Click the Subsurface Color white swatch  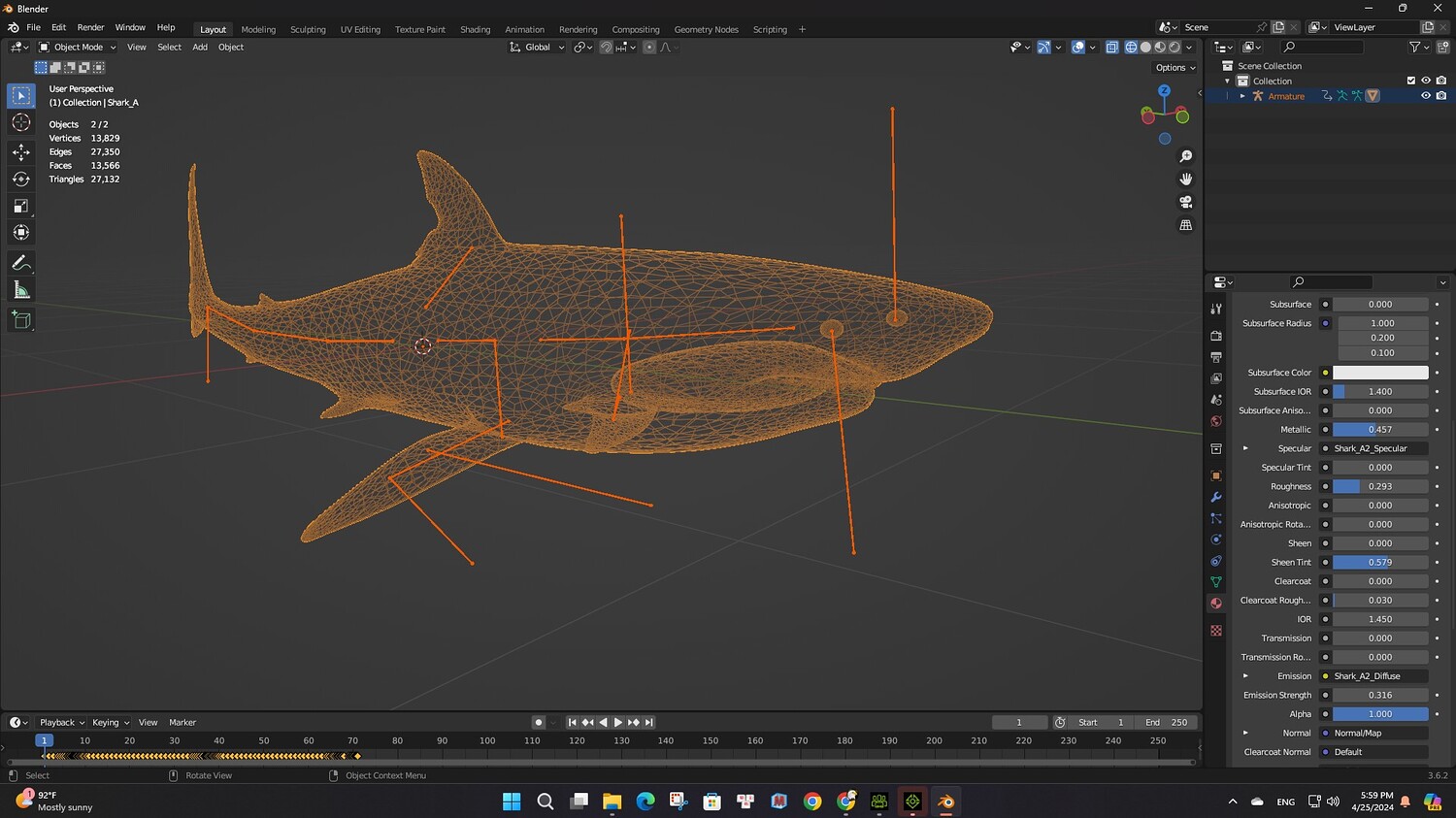pyautogui.click(x=1380, y=373)
